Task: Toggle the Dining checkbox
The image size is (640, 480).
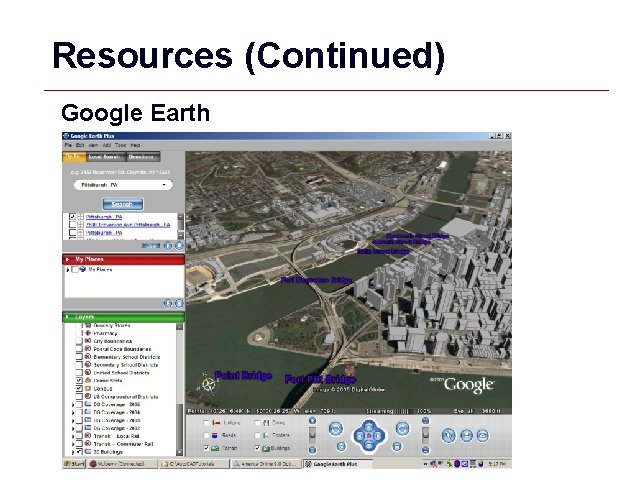Action: coord(257,423)
